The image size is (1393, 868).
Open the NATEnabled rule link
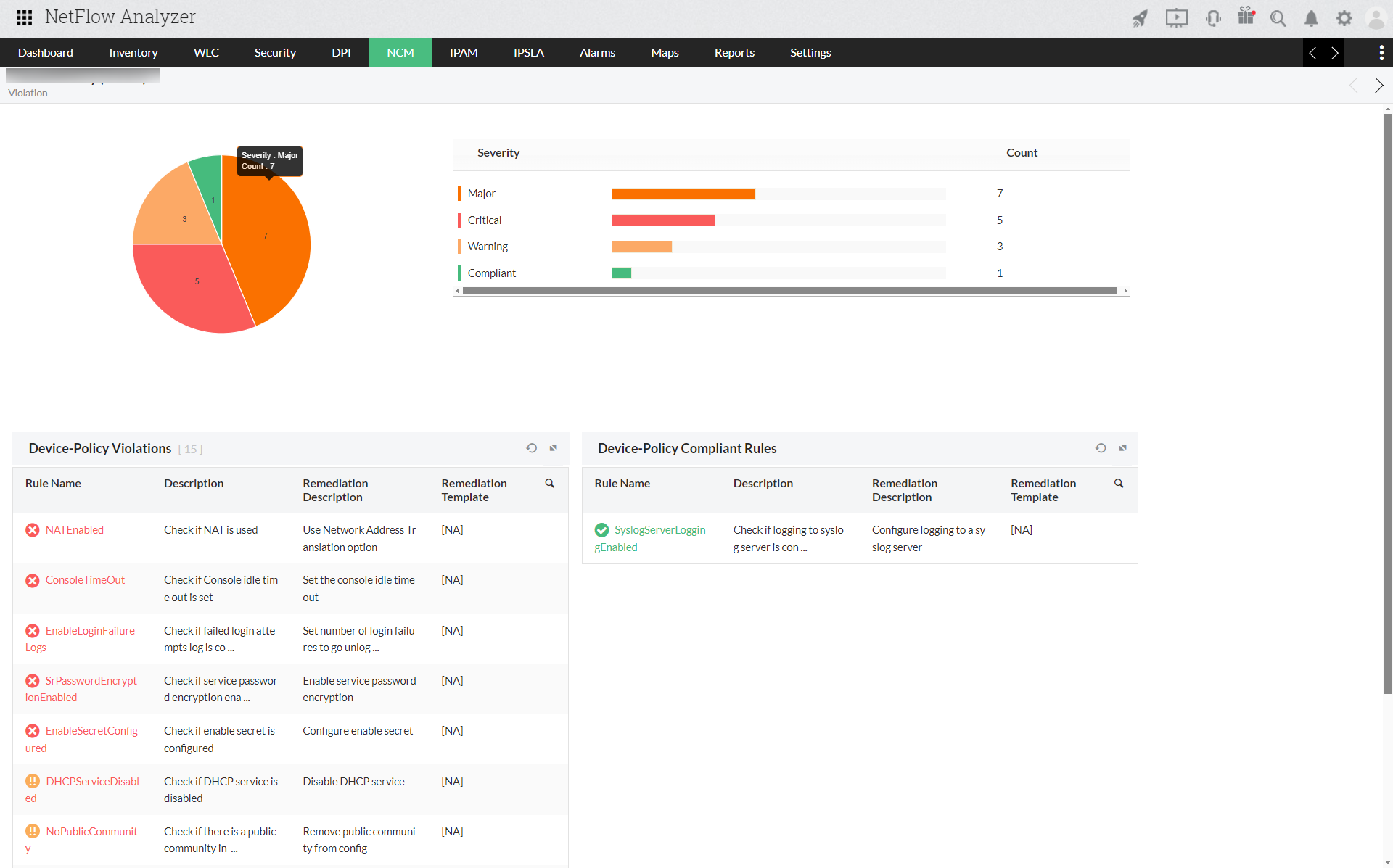[x=75, y=529]
